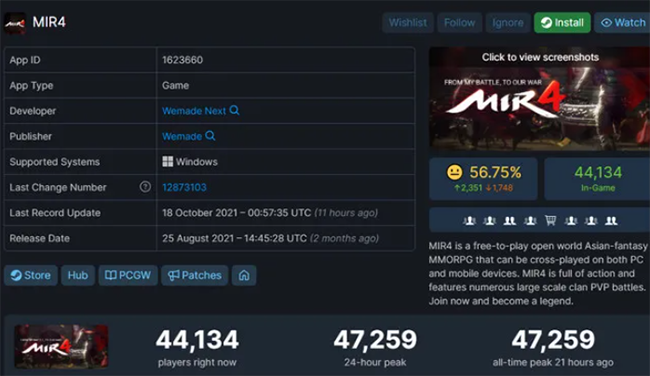Image resolution: width=650 pixels, height=376 pixels.
Task: Click the neutral face review rating icon
Action: click(454, 172)
